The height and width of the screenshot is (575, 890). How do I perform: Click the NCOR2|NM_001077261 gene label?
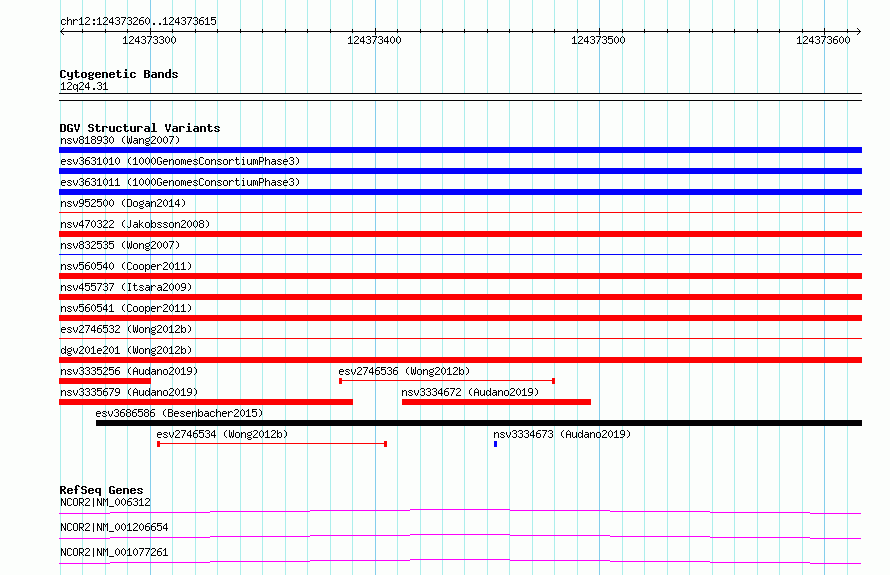coord(114,552)
